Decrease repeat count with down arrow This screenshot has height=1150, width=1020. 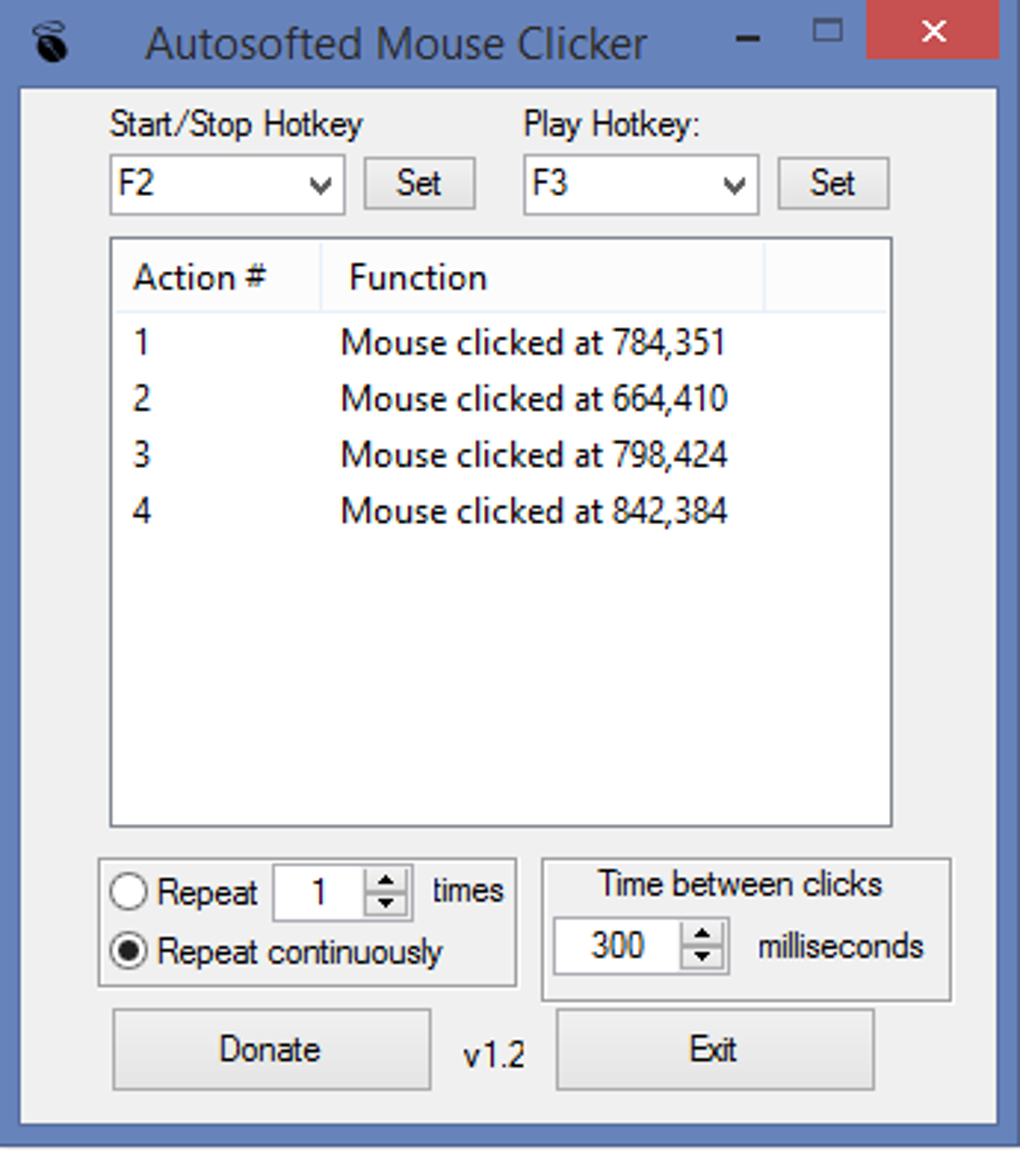[x=386, y=904]
